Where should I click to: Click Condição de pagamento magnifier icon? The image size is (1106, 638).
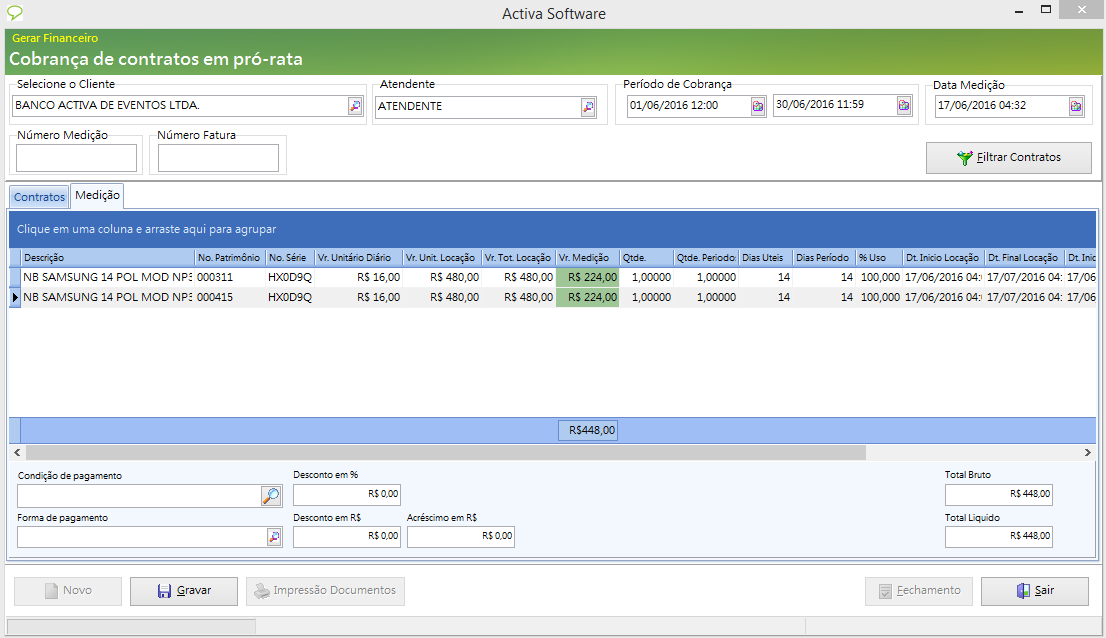point(271,495)
